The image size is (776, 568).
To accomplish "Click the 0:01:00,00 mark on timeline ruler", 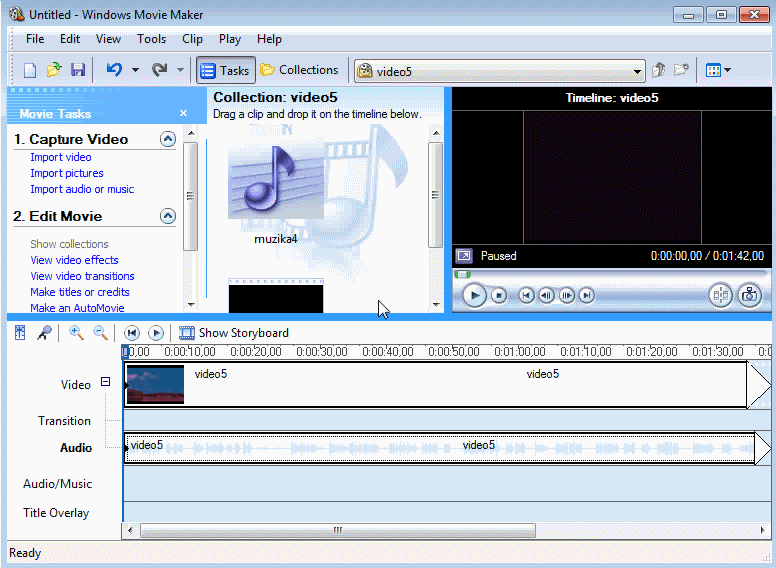I will click(x=520, y=352).
